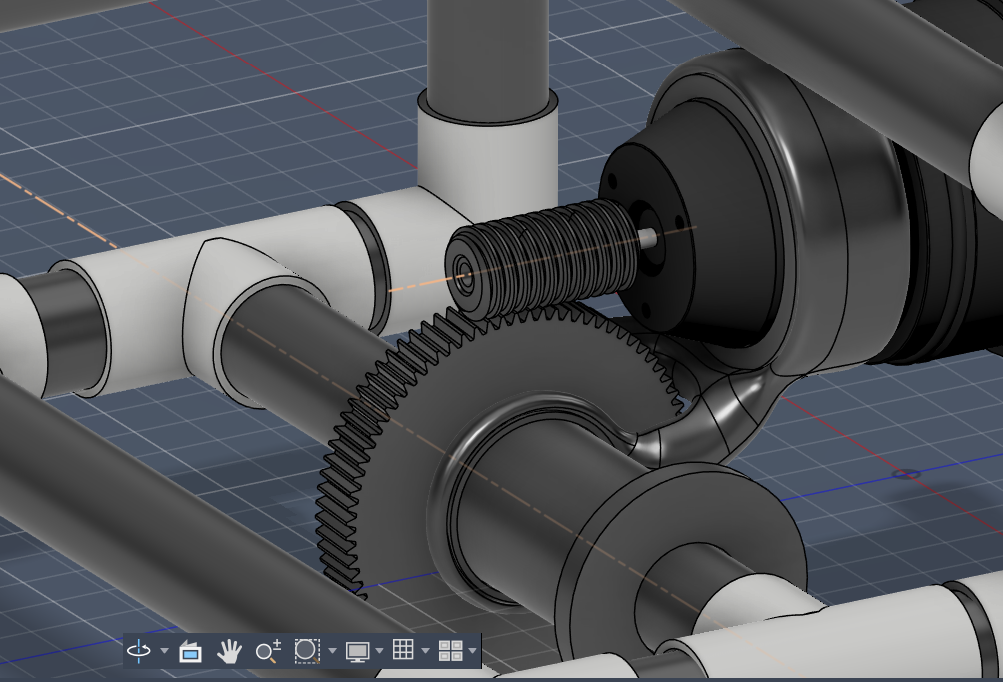Select the Pan hand tool

230,651
